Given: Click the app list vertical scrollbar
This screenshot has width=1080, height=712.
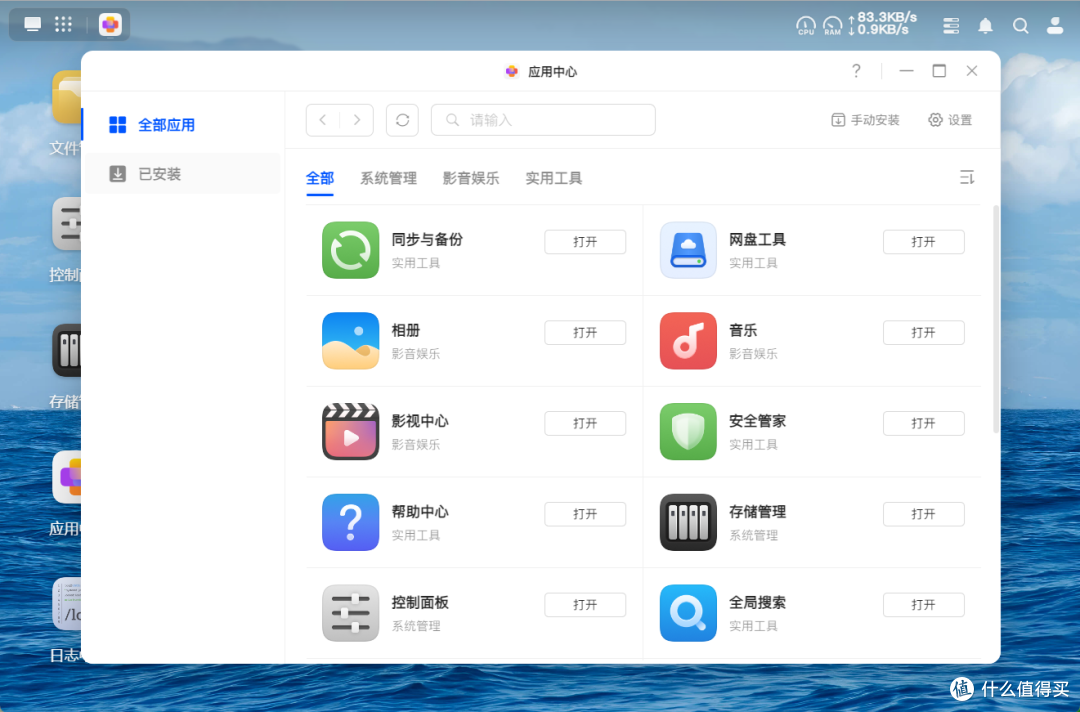Looking at the screenshot, I should point(995,319).
